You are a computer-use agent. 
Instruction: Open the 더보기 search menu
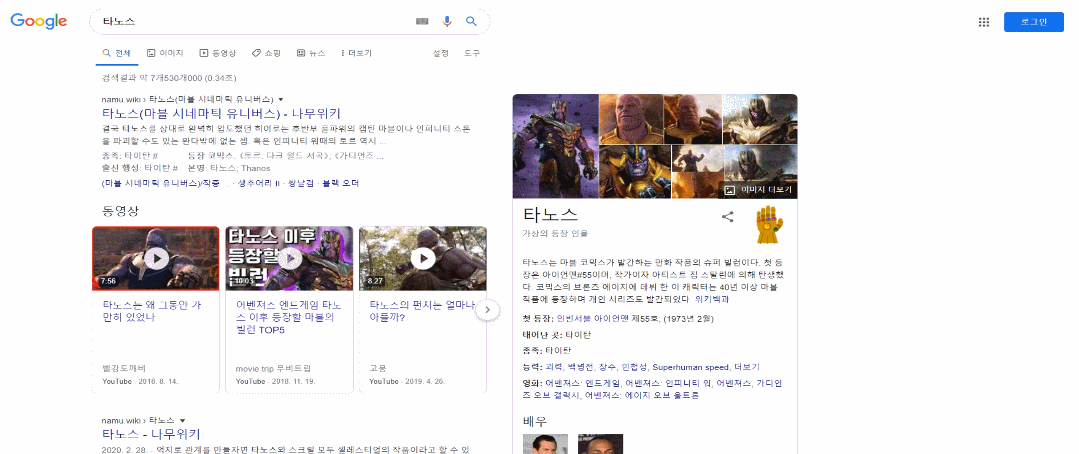click(356, 53)
